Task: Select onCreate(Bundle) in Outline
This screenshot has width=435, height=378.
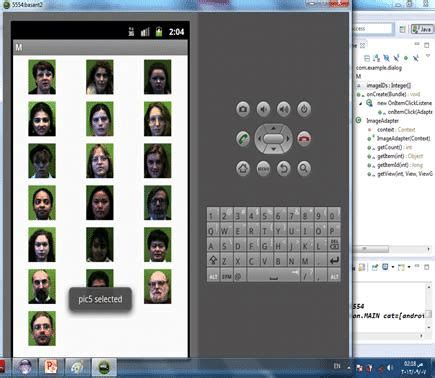Action: [x=393, y=94]
